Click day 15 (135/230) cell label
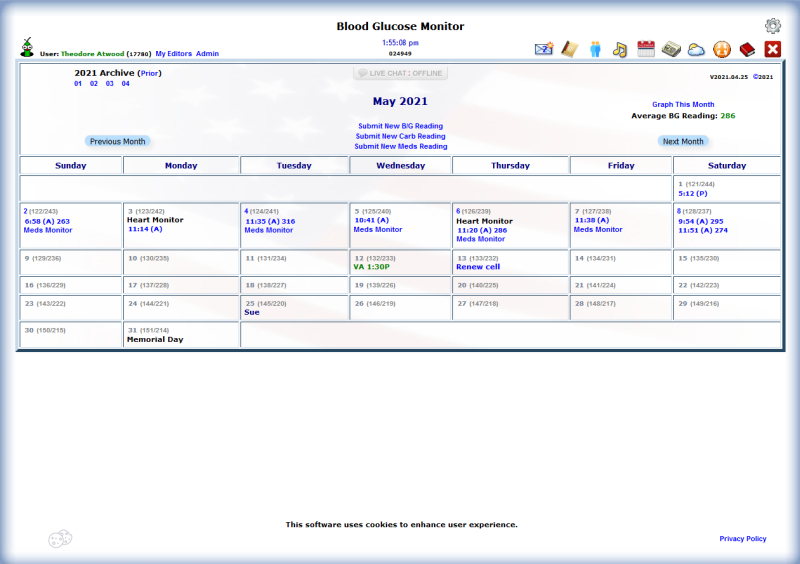800x564 pixels. coord(698,259)
